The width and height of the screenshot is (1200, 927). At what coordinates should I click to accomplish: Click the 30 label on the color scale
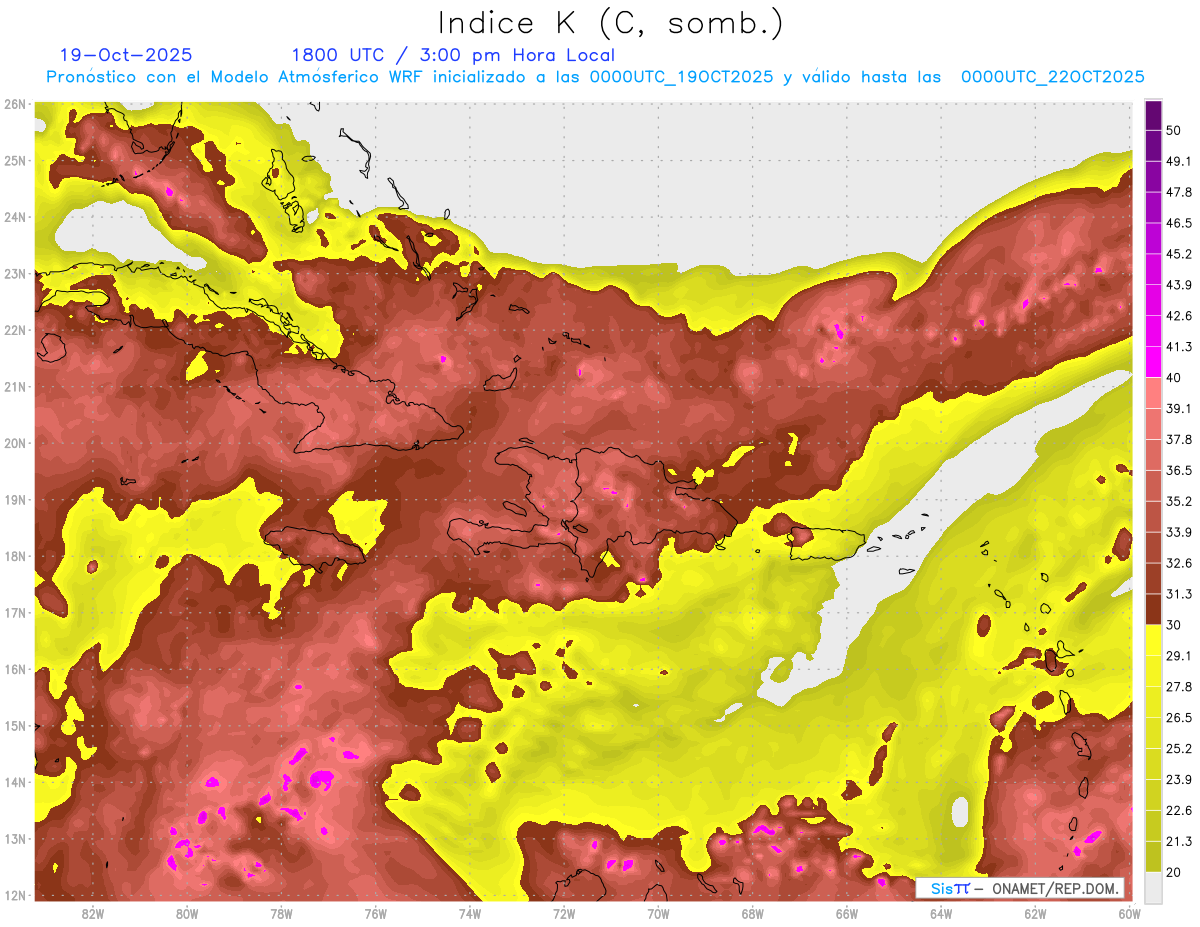point(1176,625)
